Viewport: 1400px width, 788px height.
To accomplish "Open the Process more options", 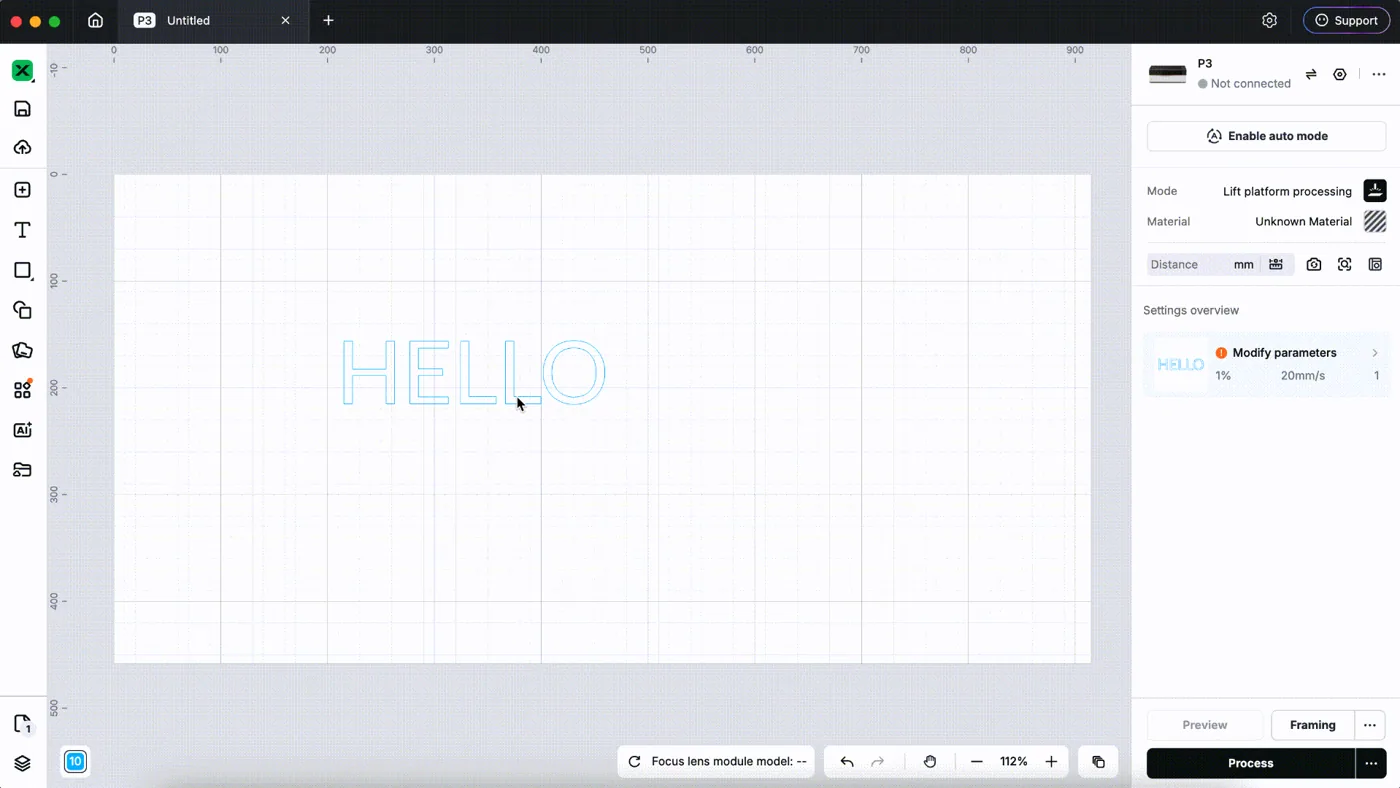I will click(x=1371, y=763).
